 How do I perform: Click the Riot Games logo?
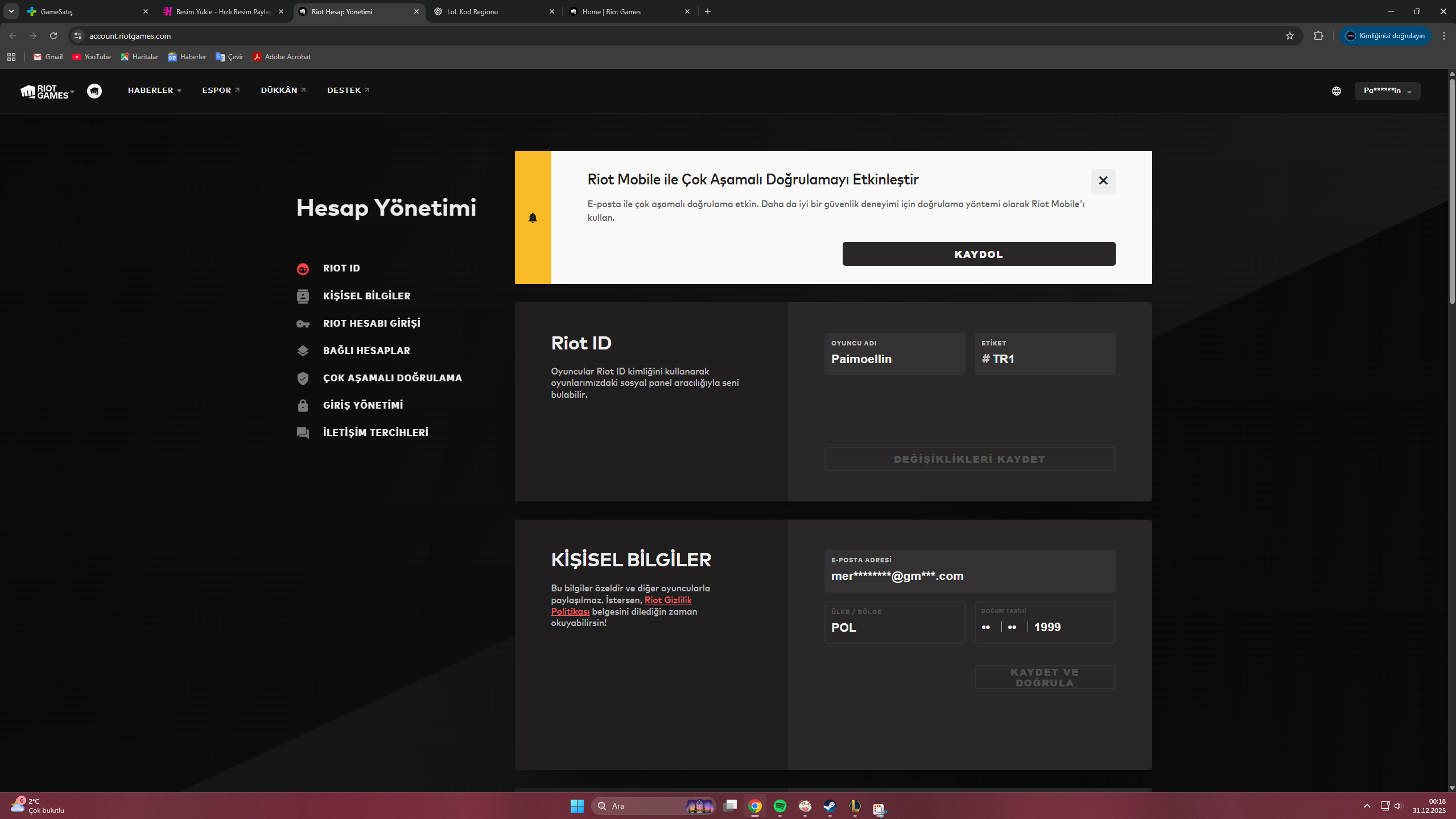44,92
